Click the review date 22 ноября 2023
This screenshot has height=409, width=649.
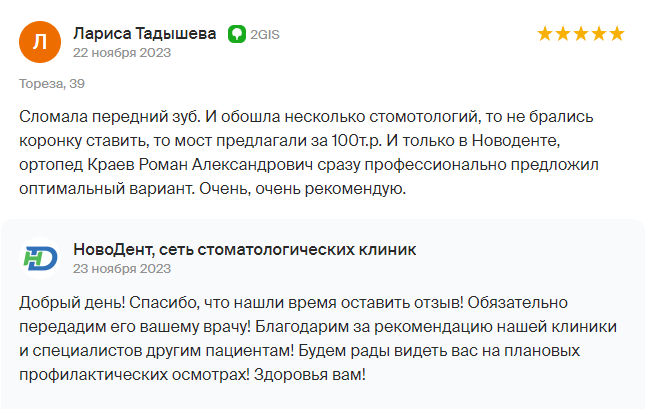pos(122,53)
